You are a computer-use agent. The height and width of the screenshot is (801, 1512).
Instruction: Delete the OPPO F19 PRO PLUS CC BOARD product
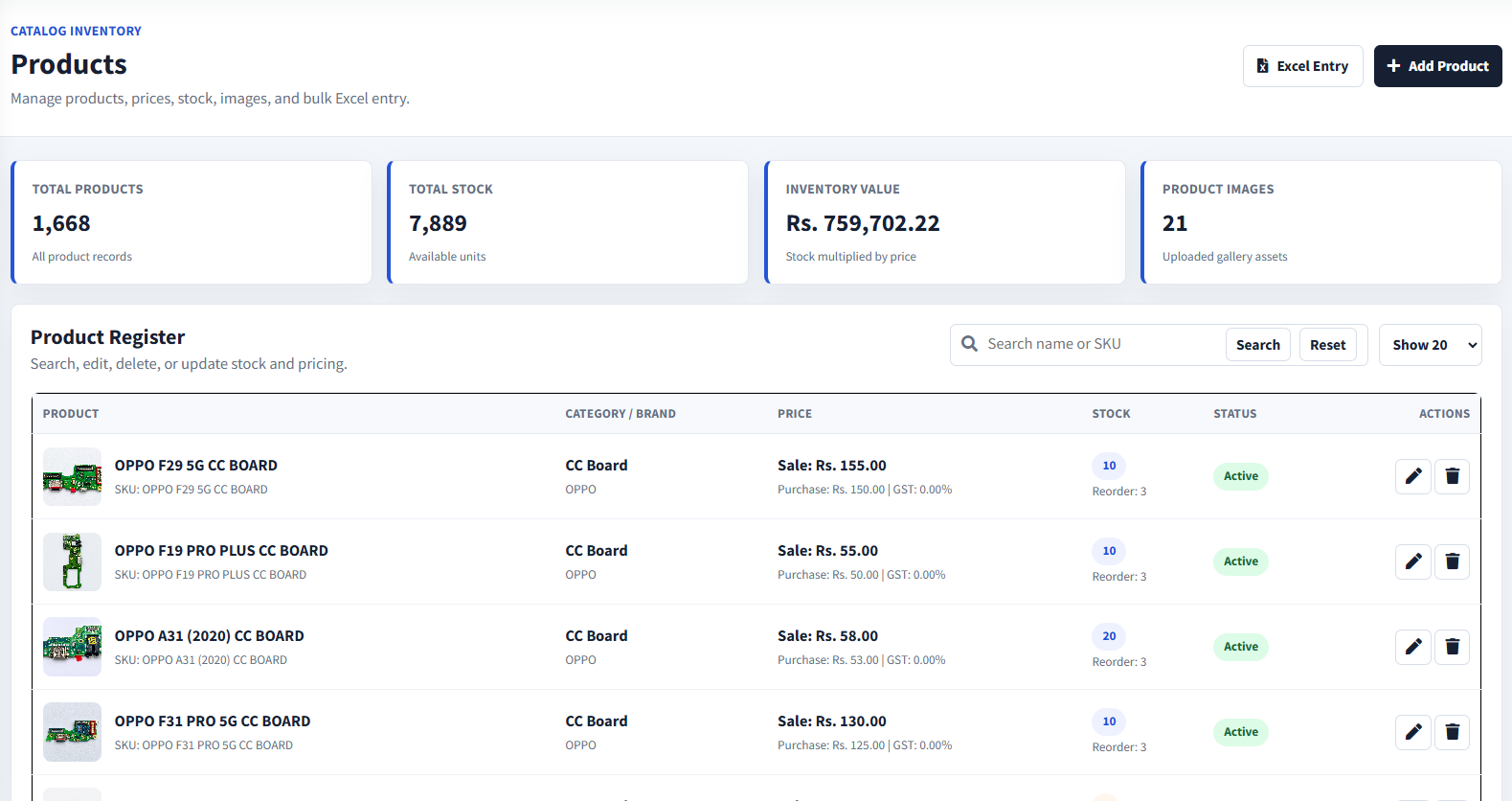click(x=1452, y=561)
